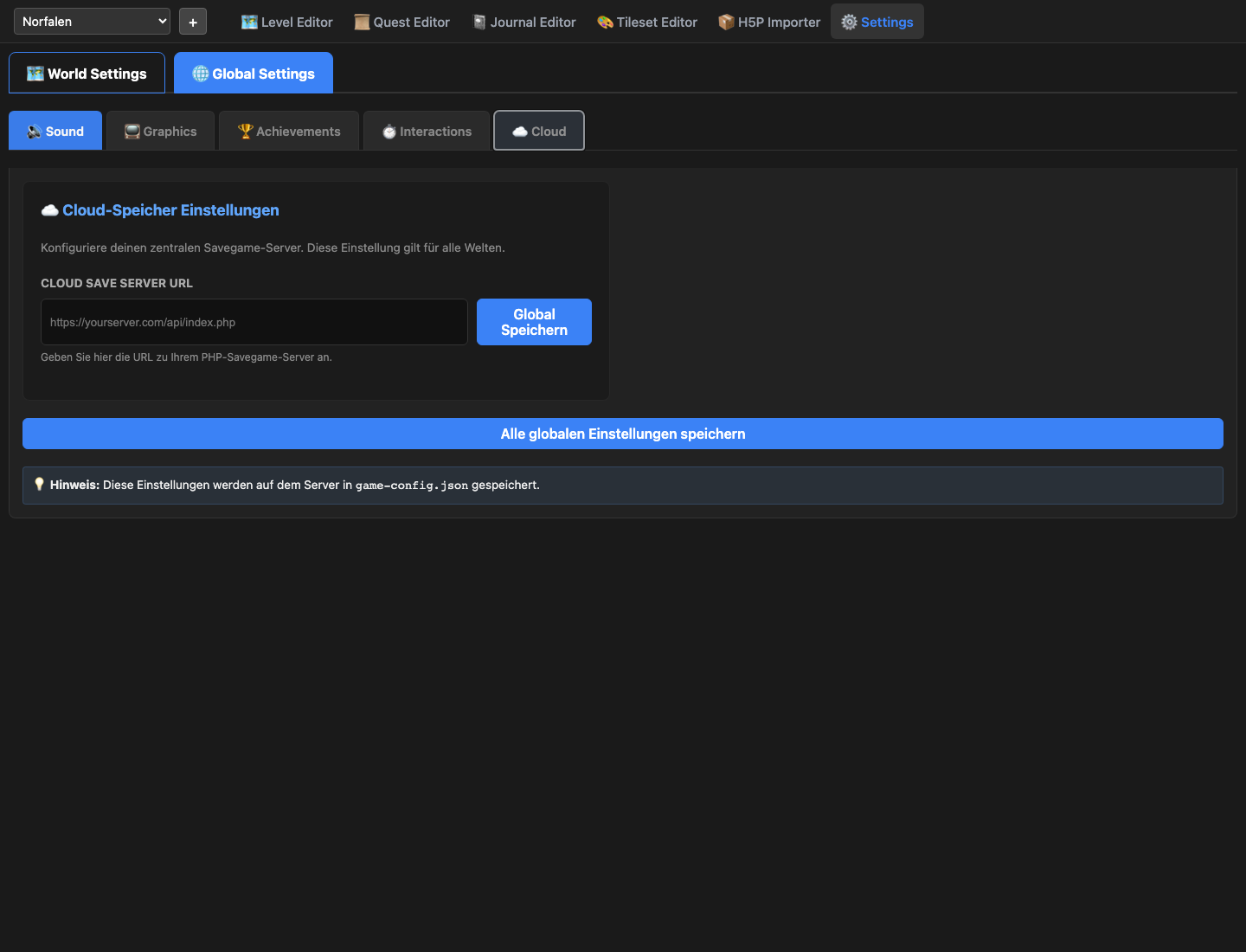Click the game-config.json text in the hint
The height and width of the screenshot is (952, 1246).
point(412,486)
